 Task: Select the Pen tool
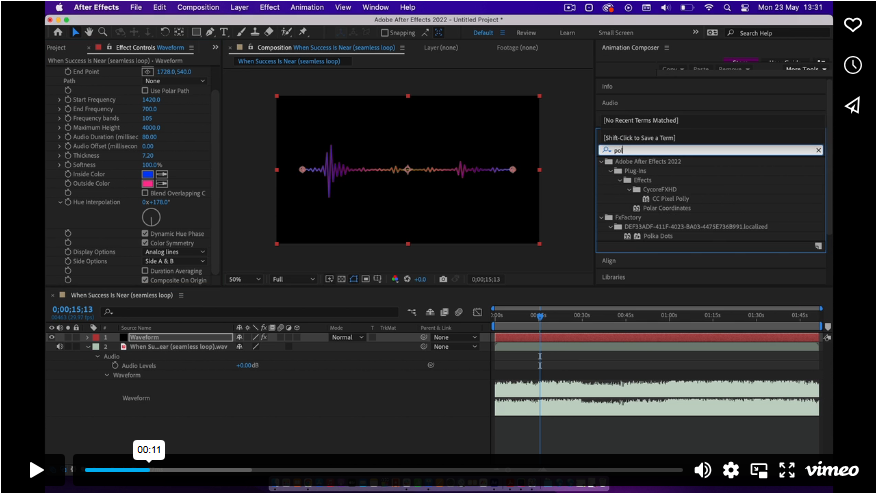(210, 32)
